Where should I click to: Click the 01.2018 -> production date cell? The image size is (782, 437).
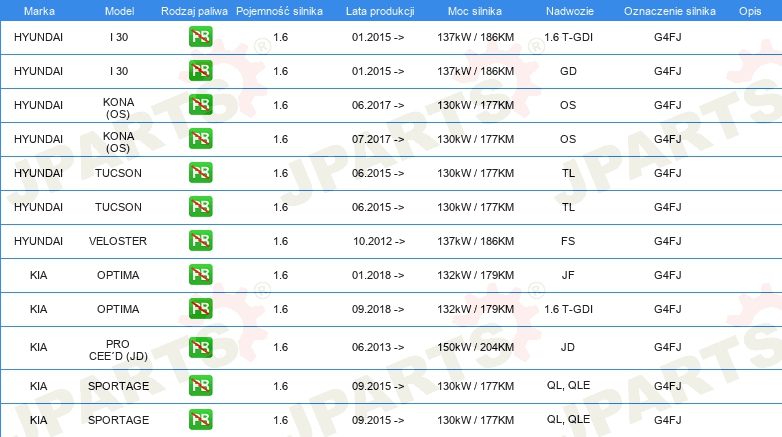[378, 275]
